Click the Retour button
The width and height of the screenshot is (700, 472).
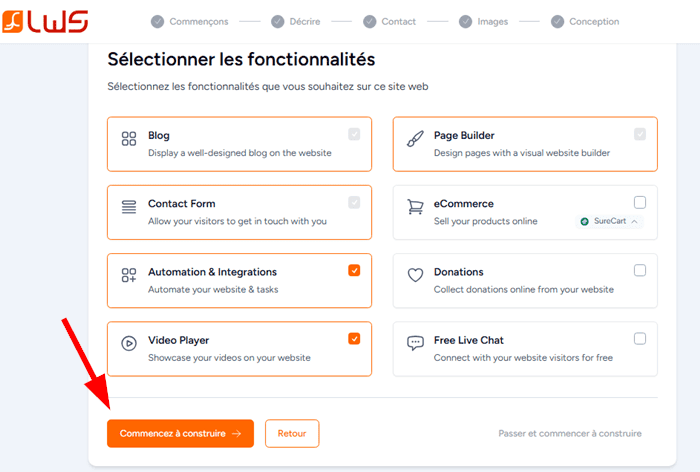292,434
